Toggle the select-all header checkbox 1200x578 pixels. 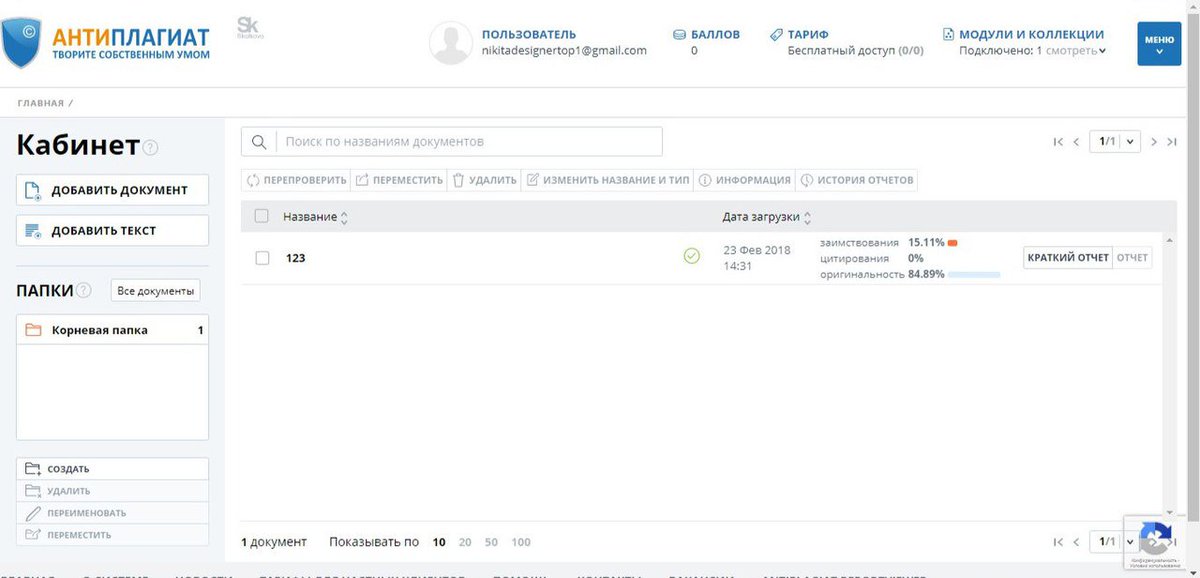pyautogui.click(x=262, y=216)
